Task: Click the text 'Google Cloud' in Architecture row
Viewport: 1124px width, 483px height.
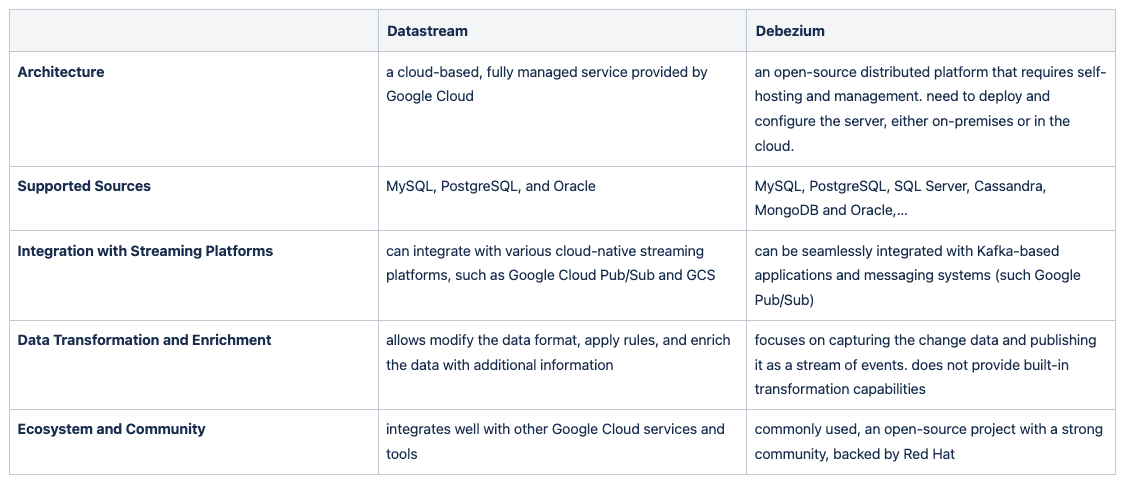Action: [x=430, y=96]
